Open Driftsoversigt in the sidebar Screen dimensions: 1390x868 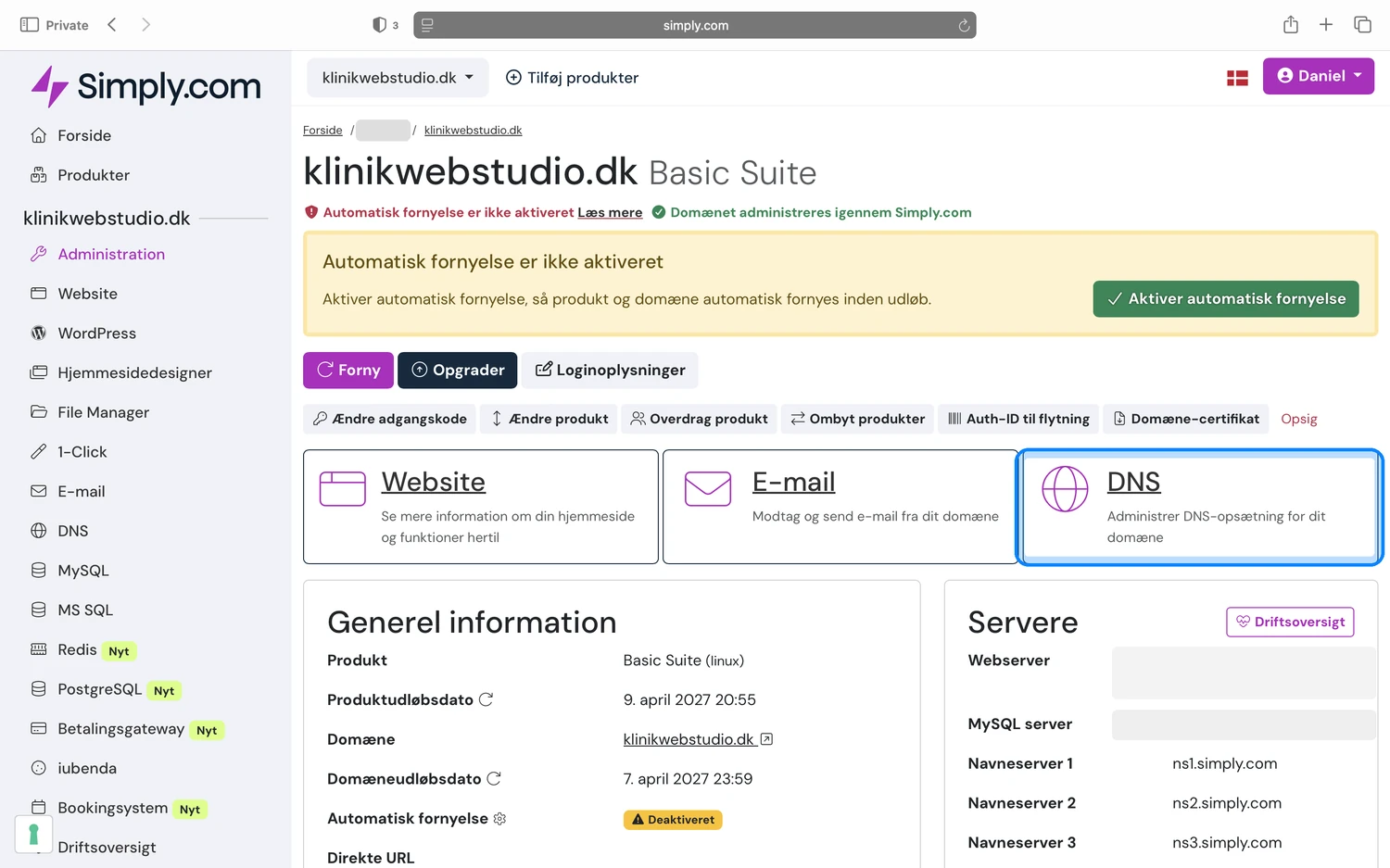[107, 848]
